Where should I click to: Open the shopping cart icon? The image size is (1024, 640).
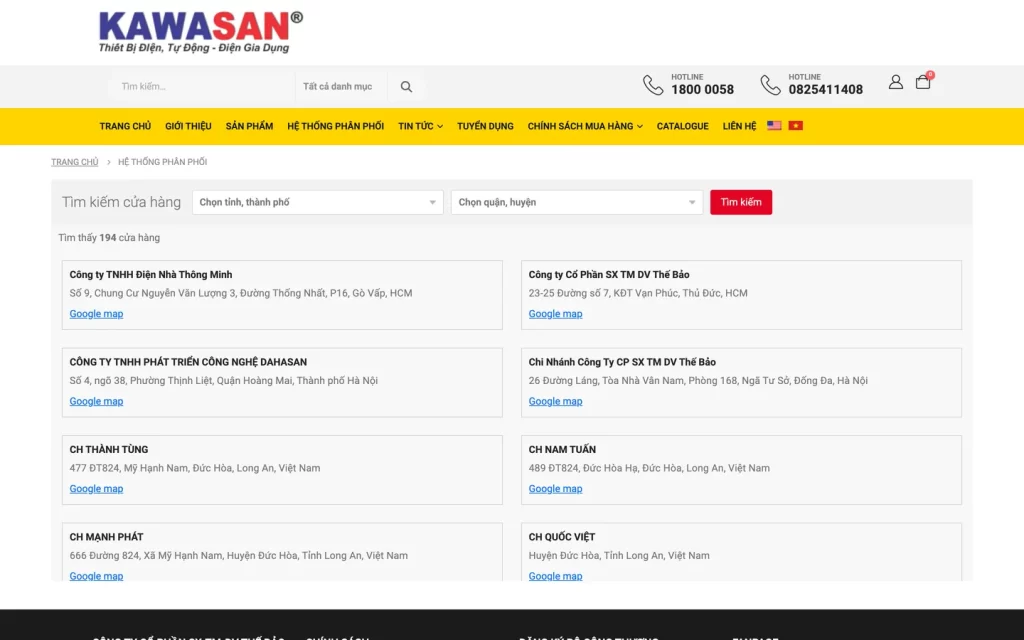(x=923, y=82)
